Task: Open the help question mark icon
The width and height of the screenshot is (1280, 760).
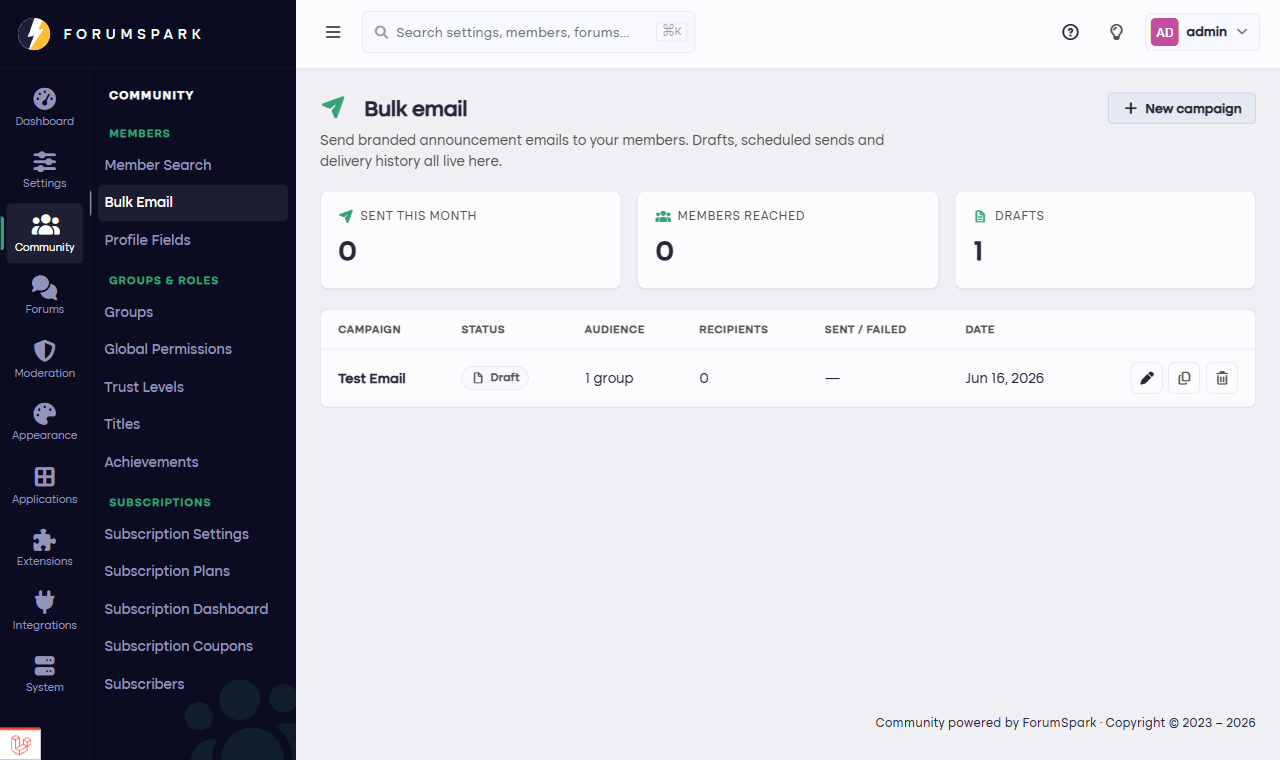Action: [x=1070, y=32]
